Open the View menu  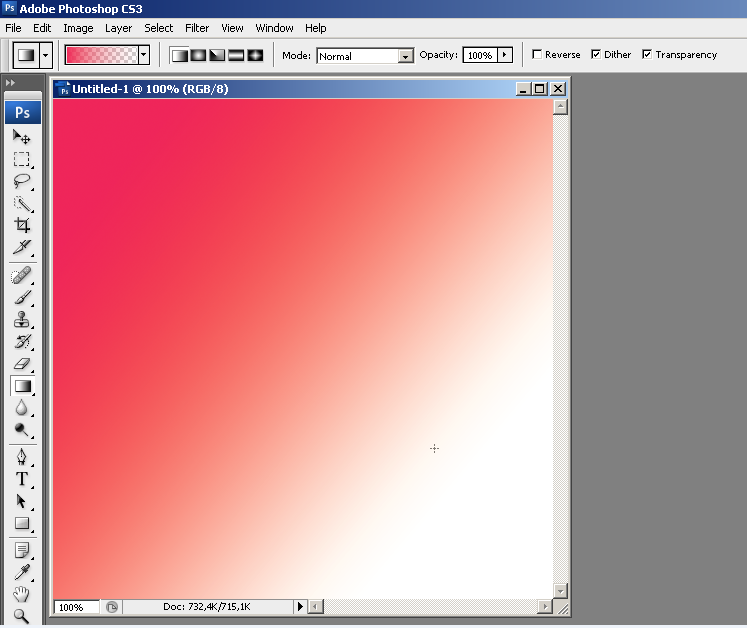[232, 28]
